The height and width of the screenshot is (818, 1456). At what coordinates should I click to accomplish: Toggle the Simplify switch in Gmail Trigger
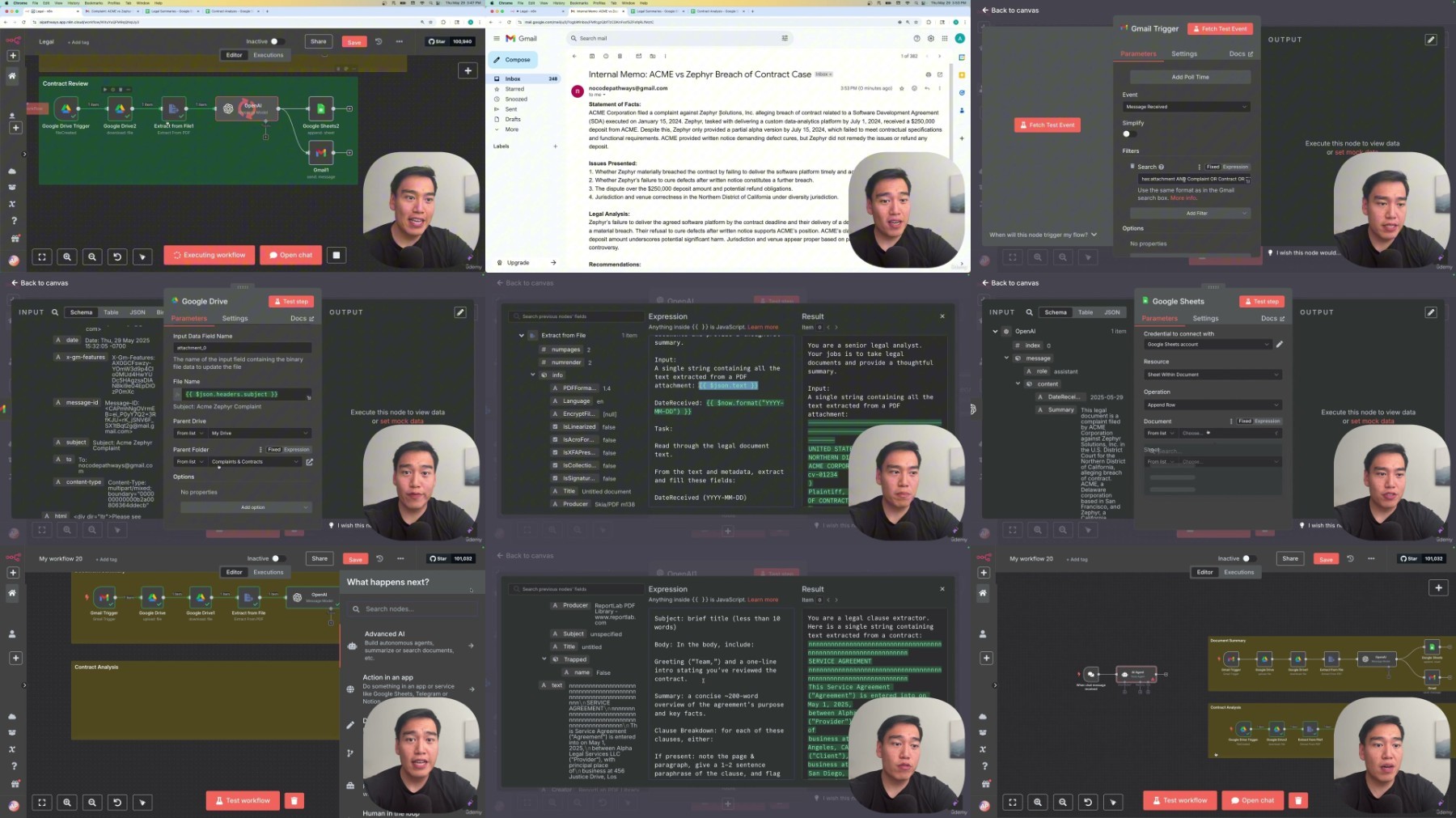coord(1128,134)
